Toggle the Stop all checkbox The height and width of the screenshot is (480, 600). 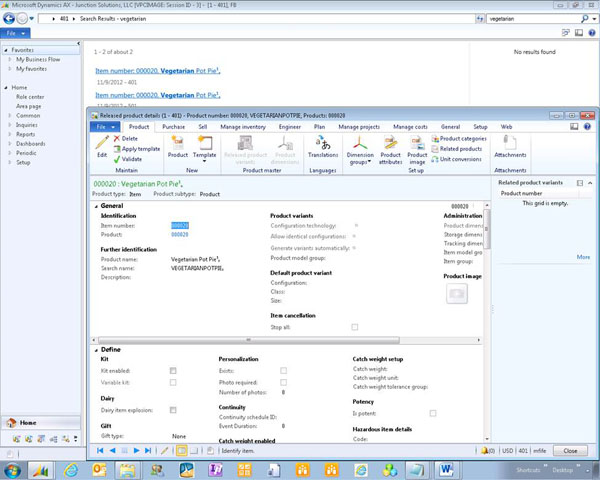coord(355,327)
